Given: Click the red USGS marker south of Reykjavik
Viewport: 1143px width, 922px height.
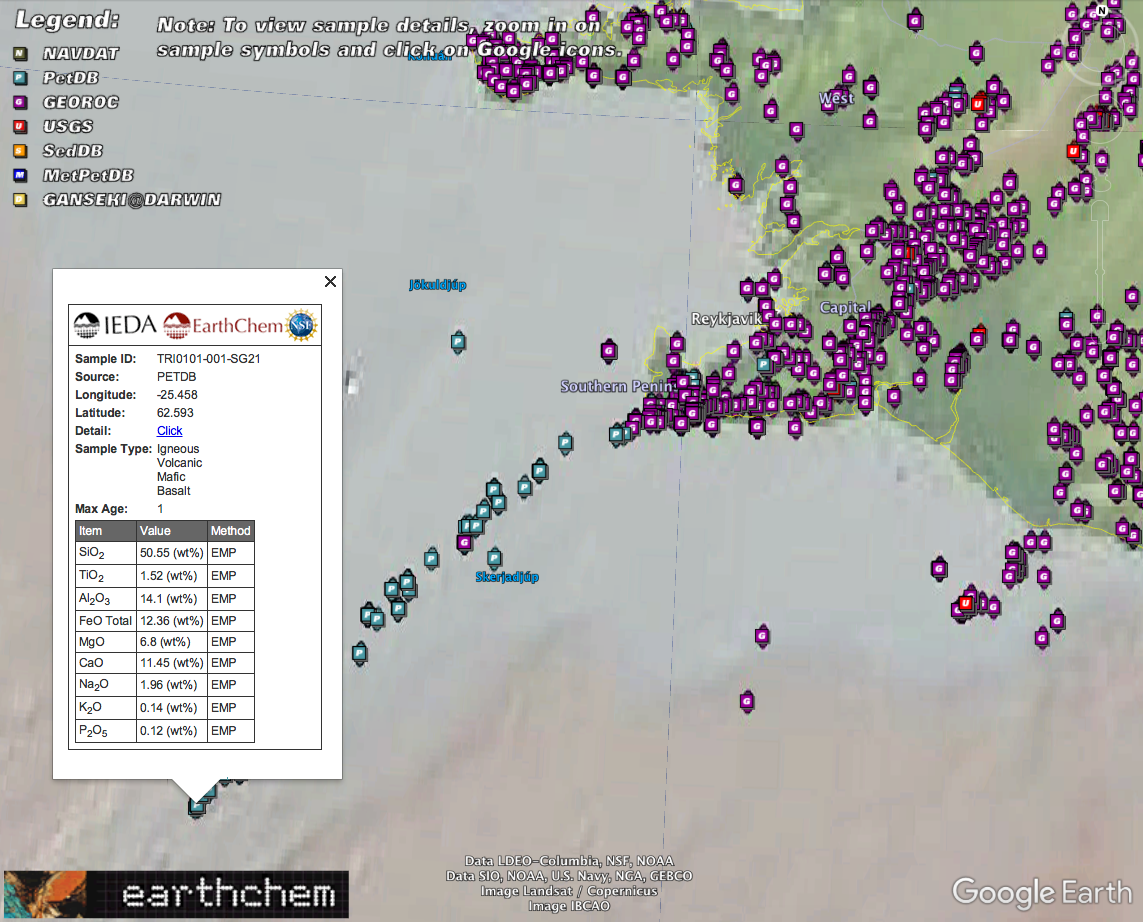Looking at the screenshot, I should 965,604.
